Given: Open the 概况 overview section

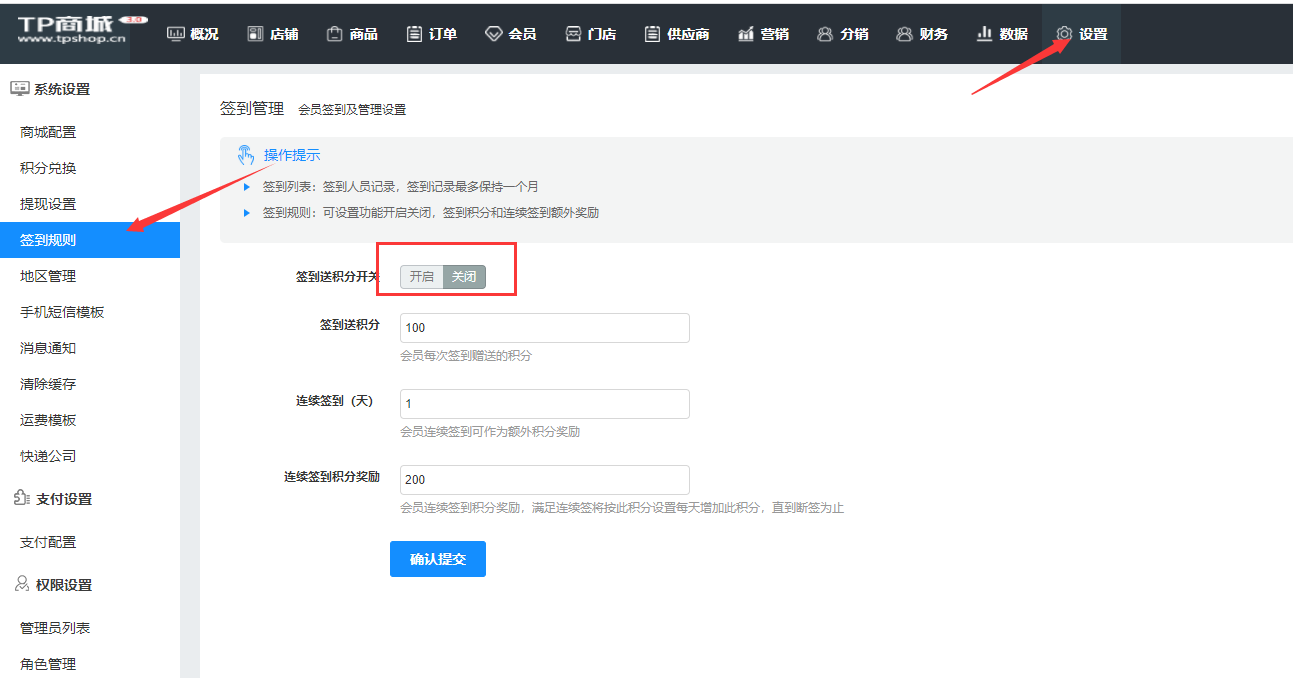Looking at the screenshot, I should click(x=192, y=32).
